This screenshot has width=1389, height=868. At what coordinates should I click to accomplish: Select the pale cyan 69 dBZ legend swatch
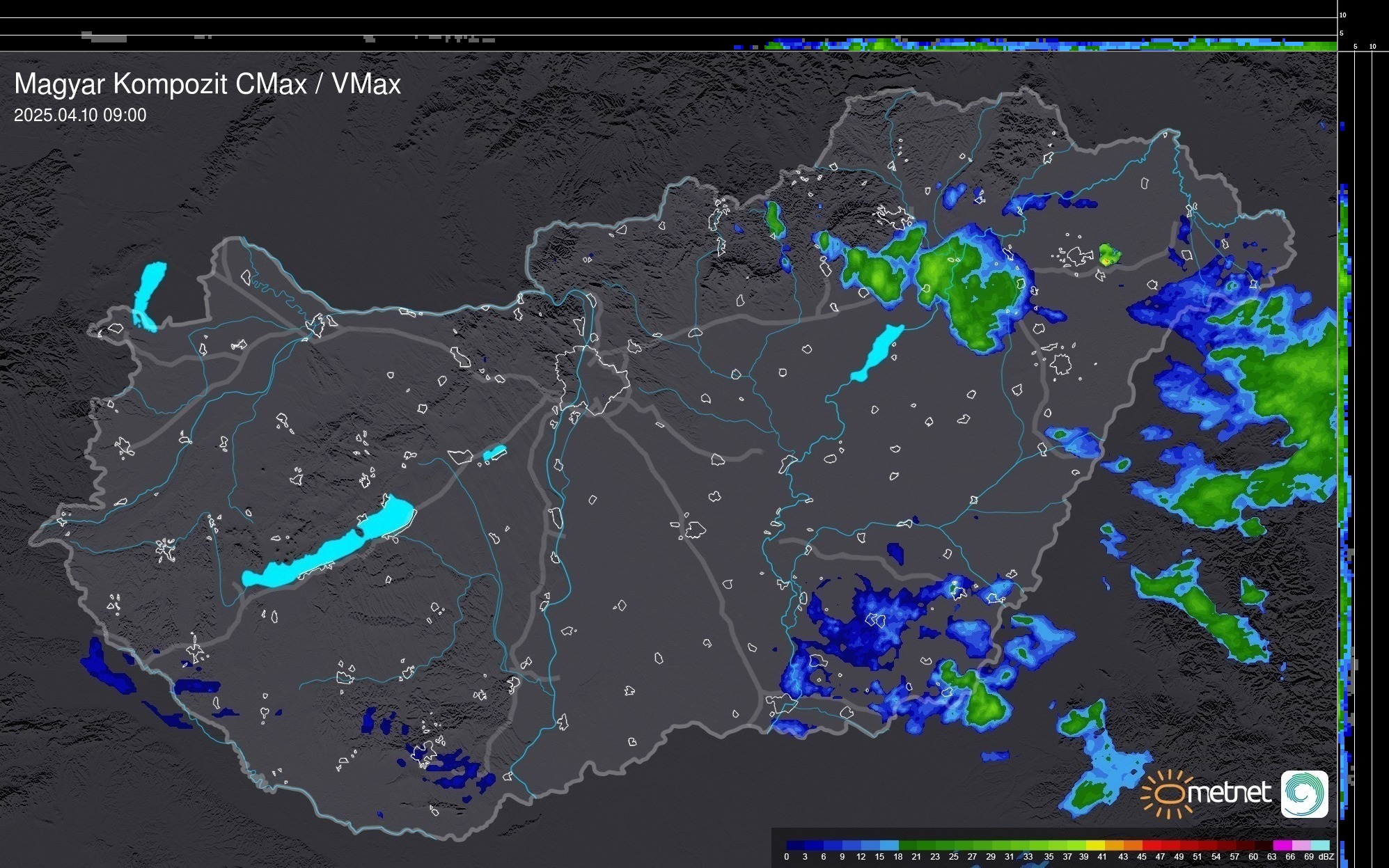1319,845
